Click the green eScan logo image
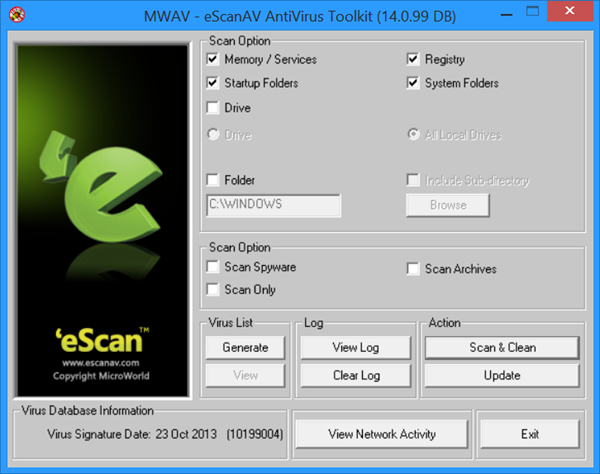 click(x=103, y=221)
